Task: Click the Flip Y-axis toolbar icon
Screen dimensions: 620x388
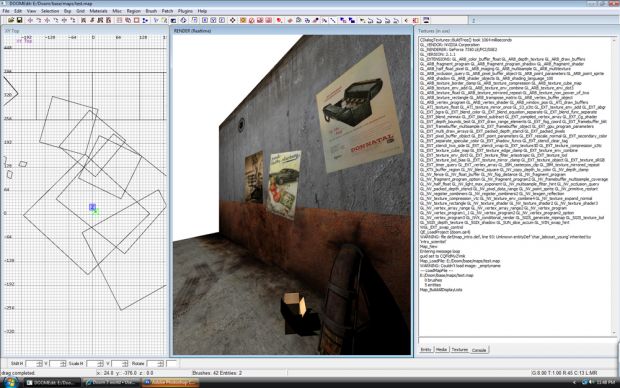Action: [x=47, y=20]
